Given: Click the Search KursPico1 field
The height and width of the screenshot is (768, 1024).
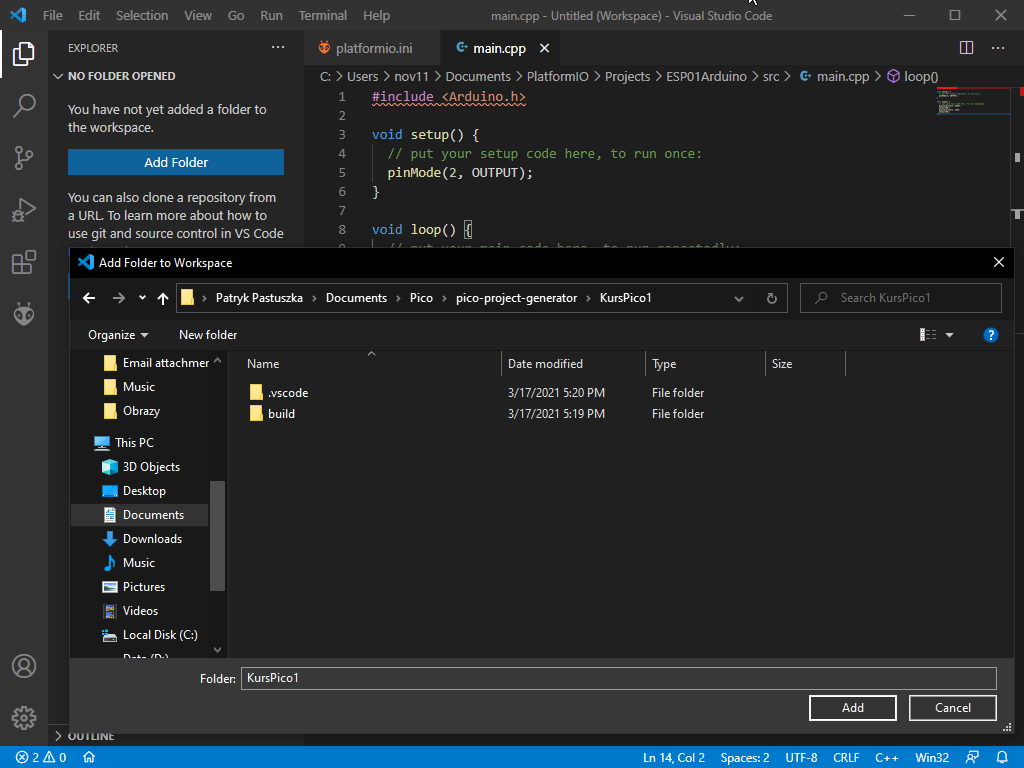Looking at the screenshot, I should 901,298.
